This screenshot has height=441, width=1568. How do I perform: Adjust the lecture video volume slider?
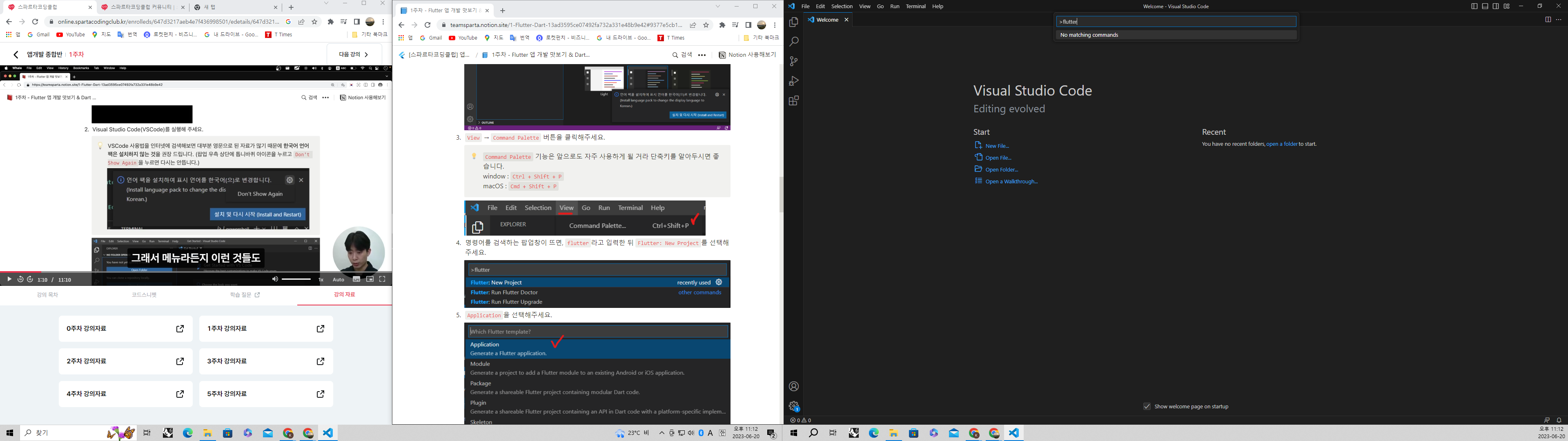coord(296,280)
